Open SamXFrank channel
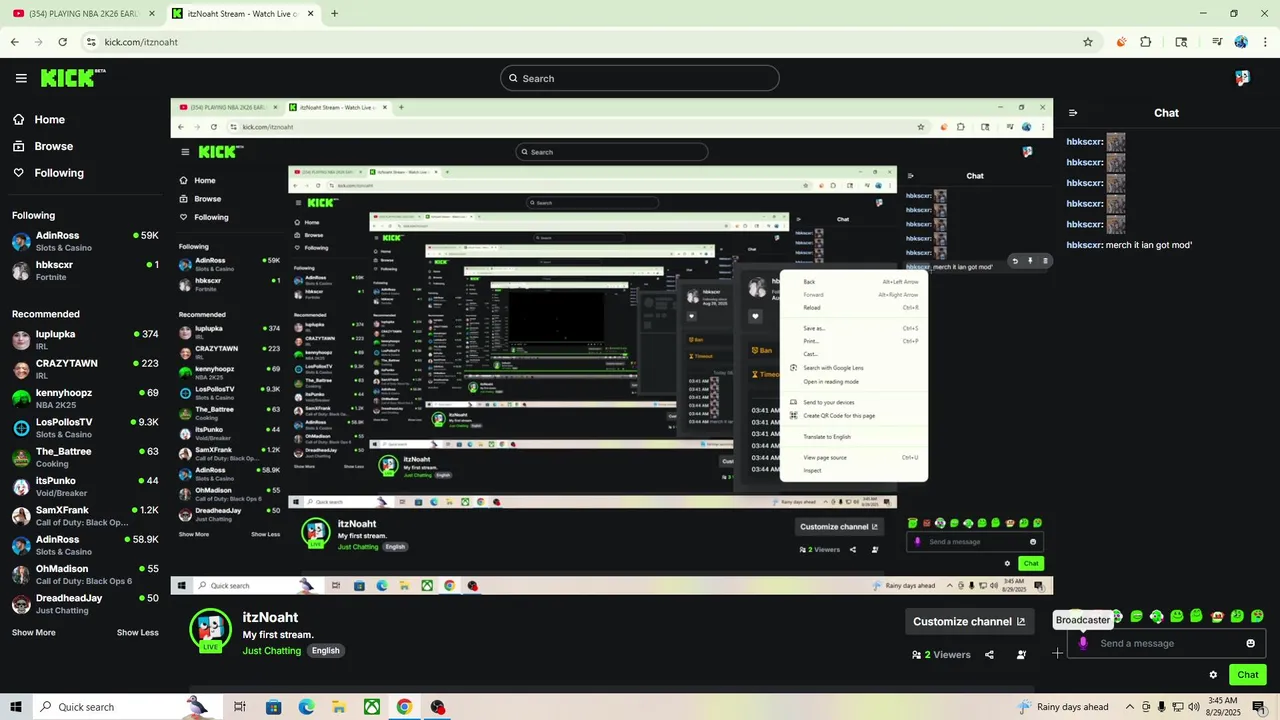1280x720 pixels. coord(85,516)
